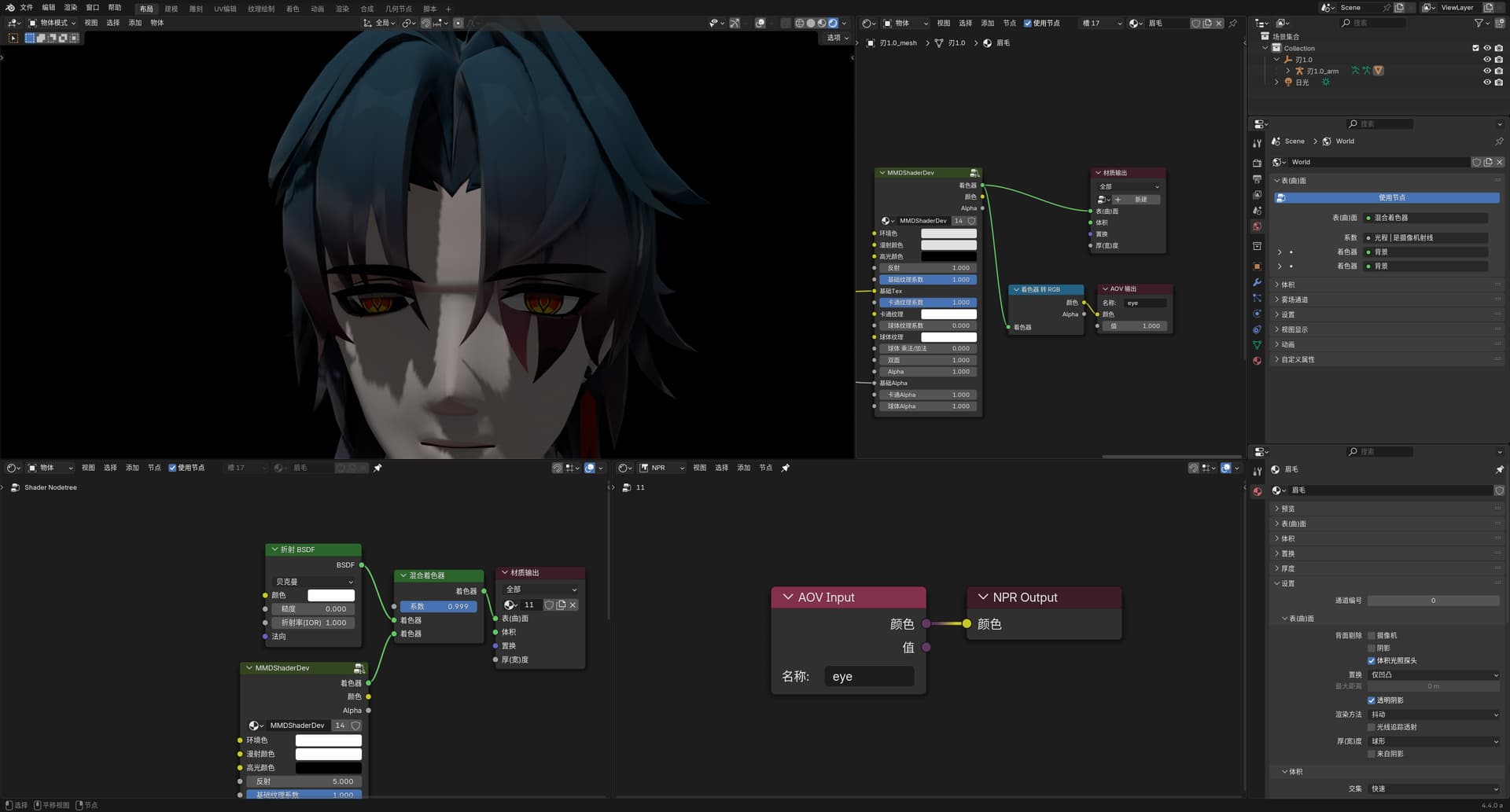1510x812 pixels.
Task: Expand the 日光 item in the outliner
Action: pos(1276,82)
